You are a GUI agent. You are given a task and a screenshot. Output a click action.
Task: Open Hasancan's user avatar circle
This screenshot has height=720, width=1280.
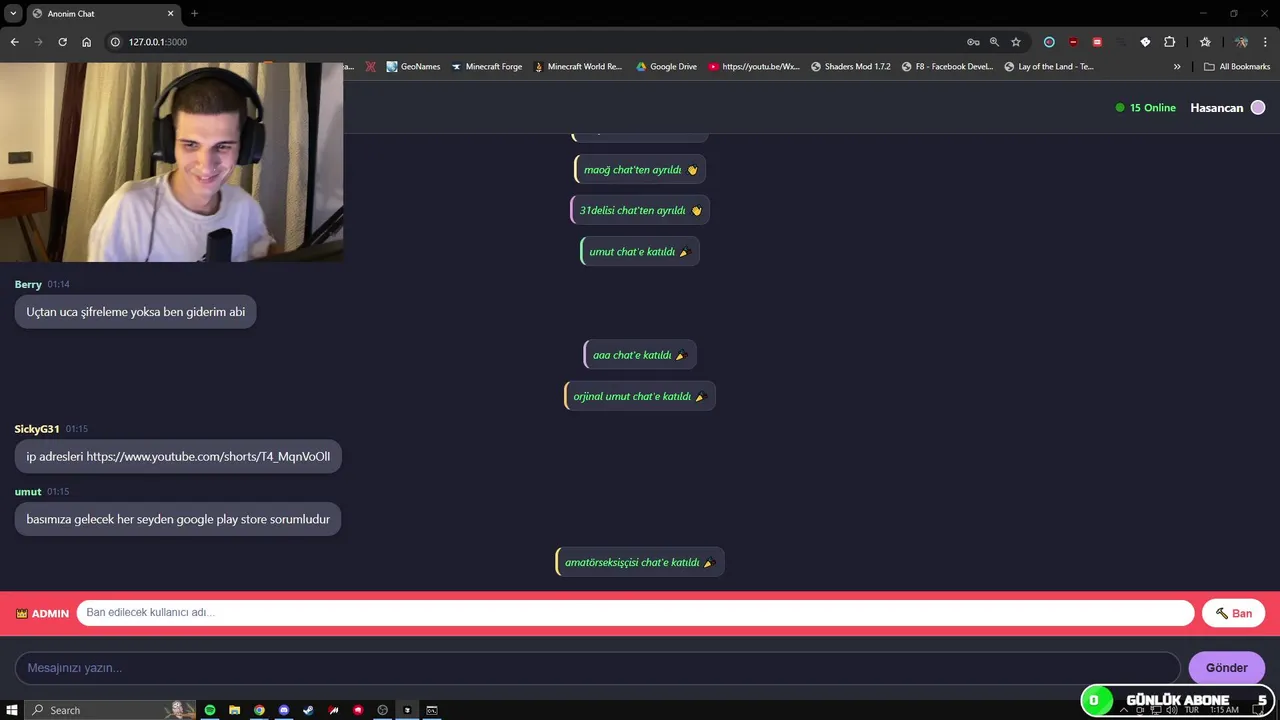1258,108
